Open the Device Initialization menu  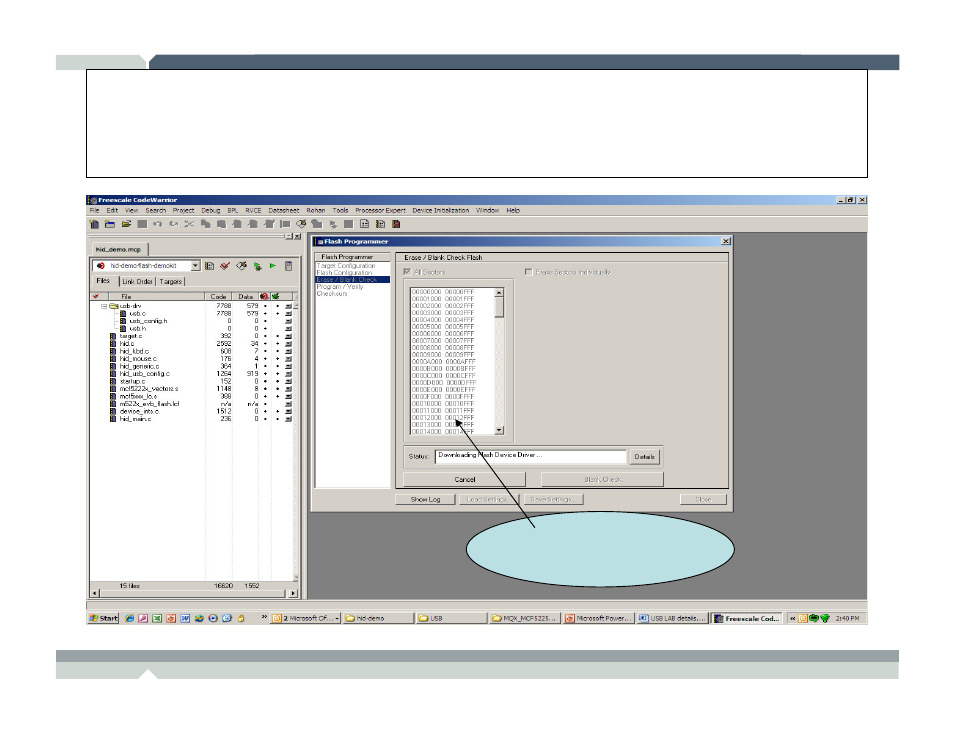point(440,210)
